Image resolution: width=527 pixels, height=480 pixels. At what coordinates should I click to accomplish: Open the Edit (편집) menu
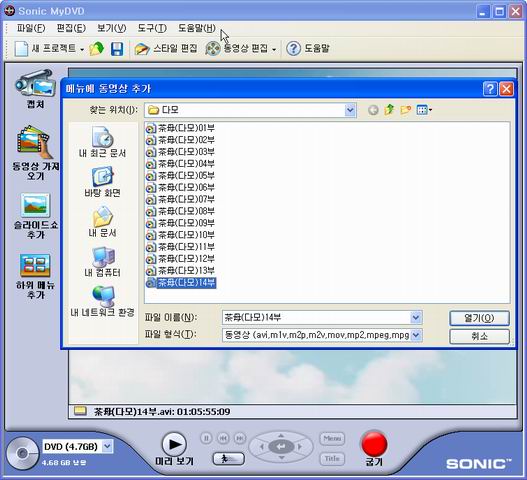[x=71, y=28]
